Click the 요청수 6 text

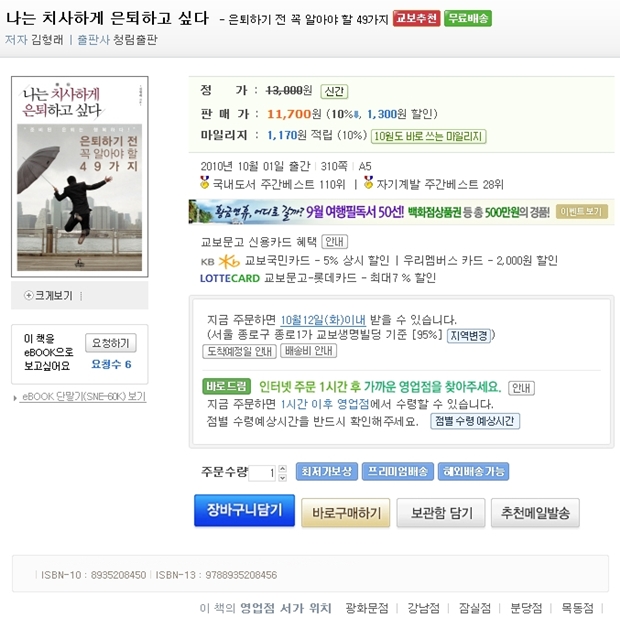click(111, 364)
